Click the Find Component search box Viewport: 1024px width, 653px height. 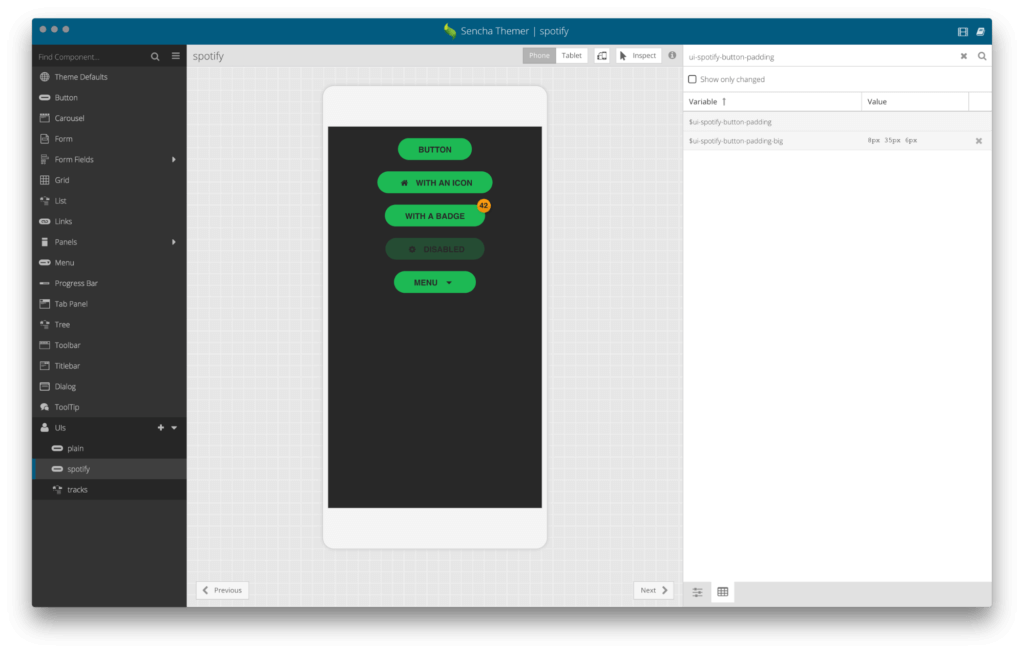point(91,57)
